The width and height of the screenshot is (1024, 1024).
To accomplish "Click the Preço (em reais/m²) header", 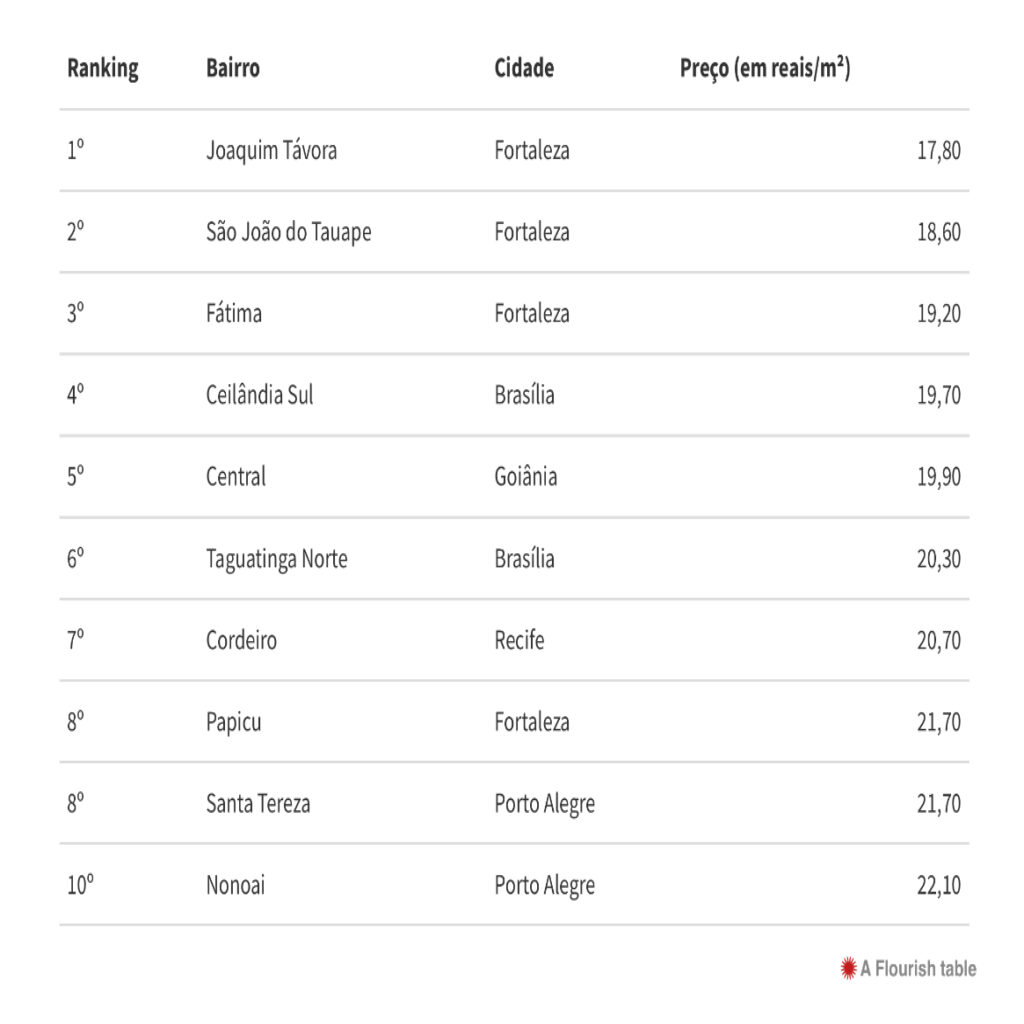I will pyautogui.click(x=765, y=69).
